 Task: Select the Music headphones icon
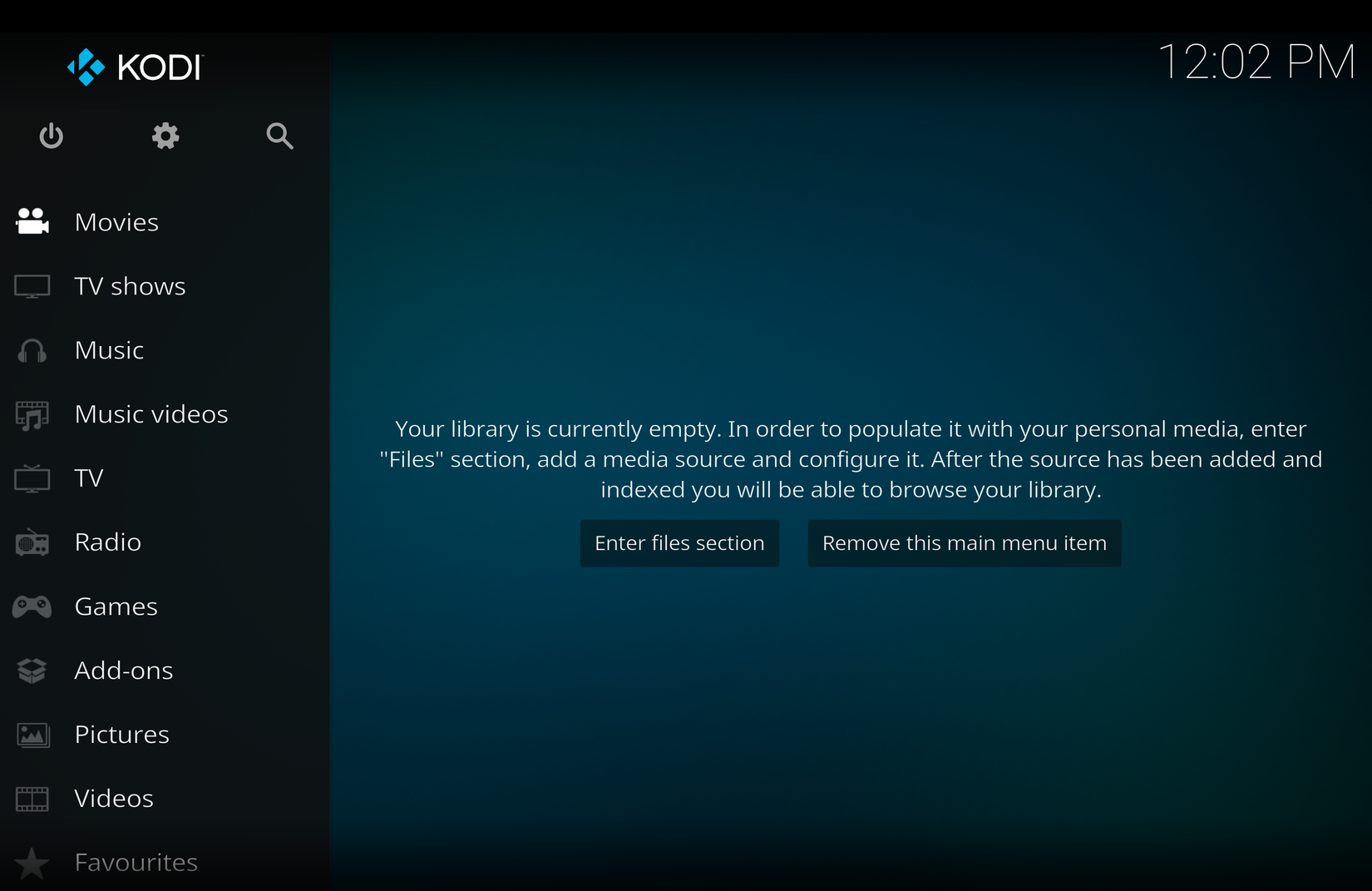pos(32,350)
